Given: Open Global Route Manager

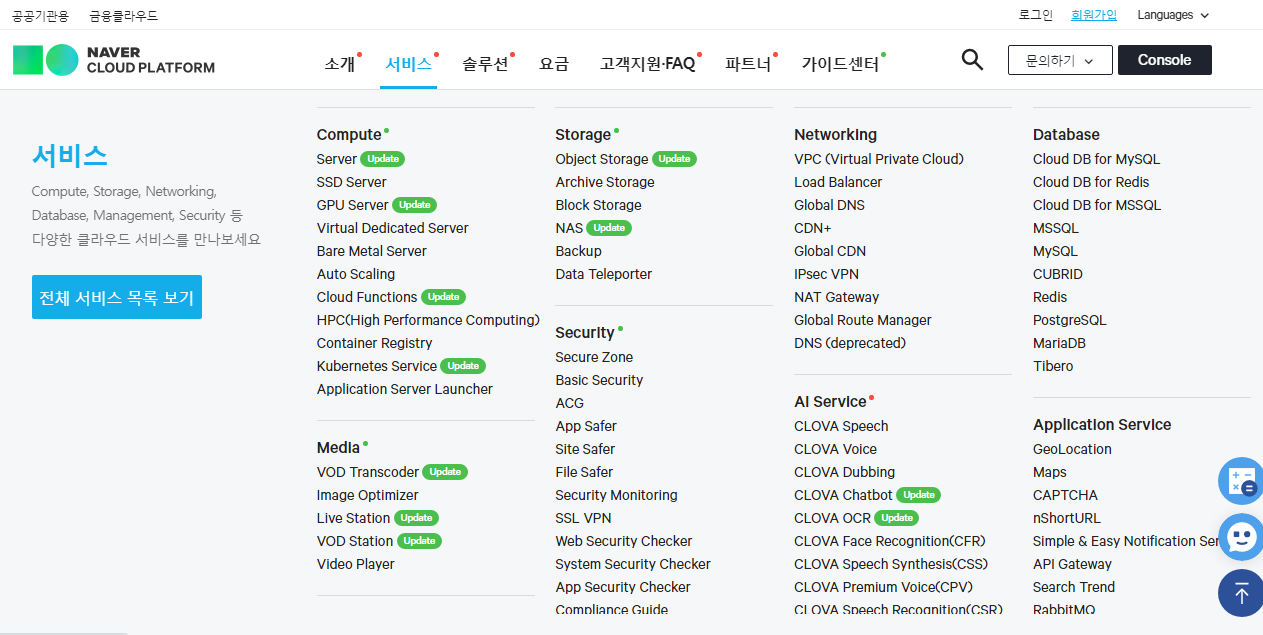Looking at the screenshot, I should pos(863,320).
